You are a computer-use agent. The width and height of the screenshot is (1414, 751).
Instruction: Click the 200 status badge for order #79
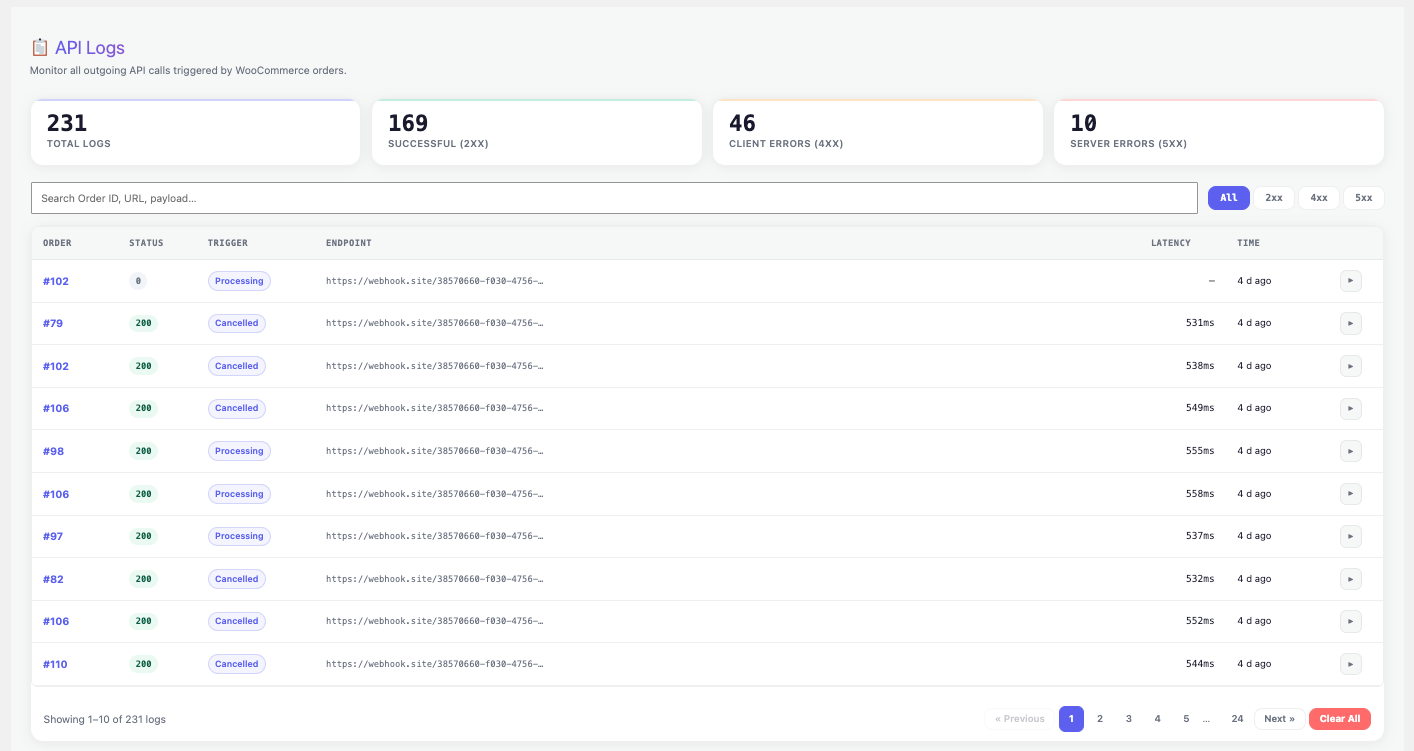(x=144, y=323)
